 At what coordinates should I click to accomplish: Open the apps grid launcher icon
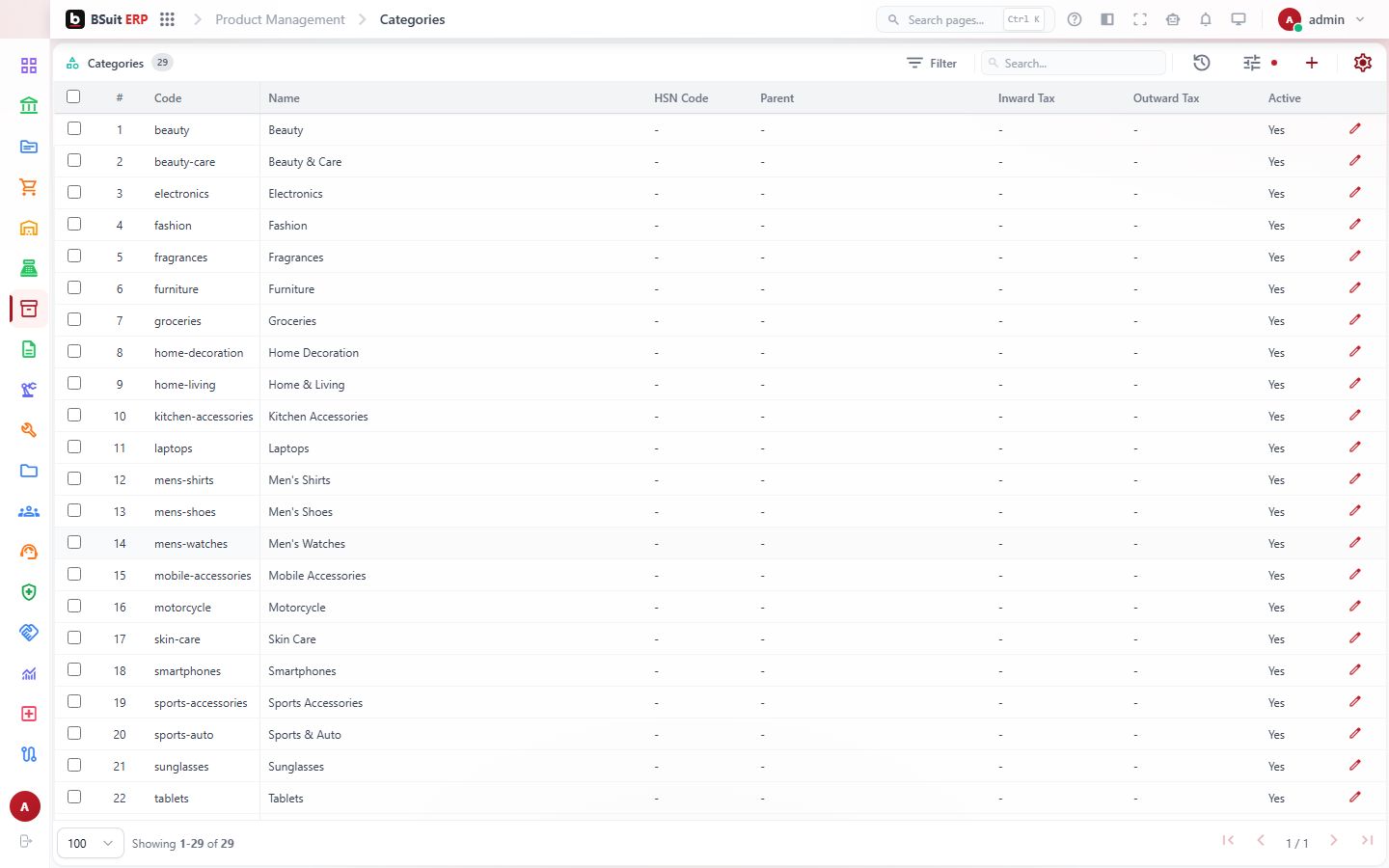167,19
